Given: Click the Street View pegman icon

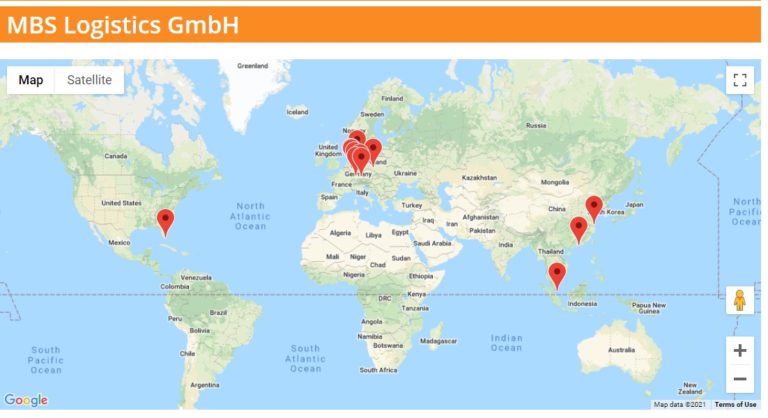Looking at the screenshot, I should click(x=740, y=300).
